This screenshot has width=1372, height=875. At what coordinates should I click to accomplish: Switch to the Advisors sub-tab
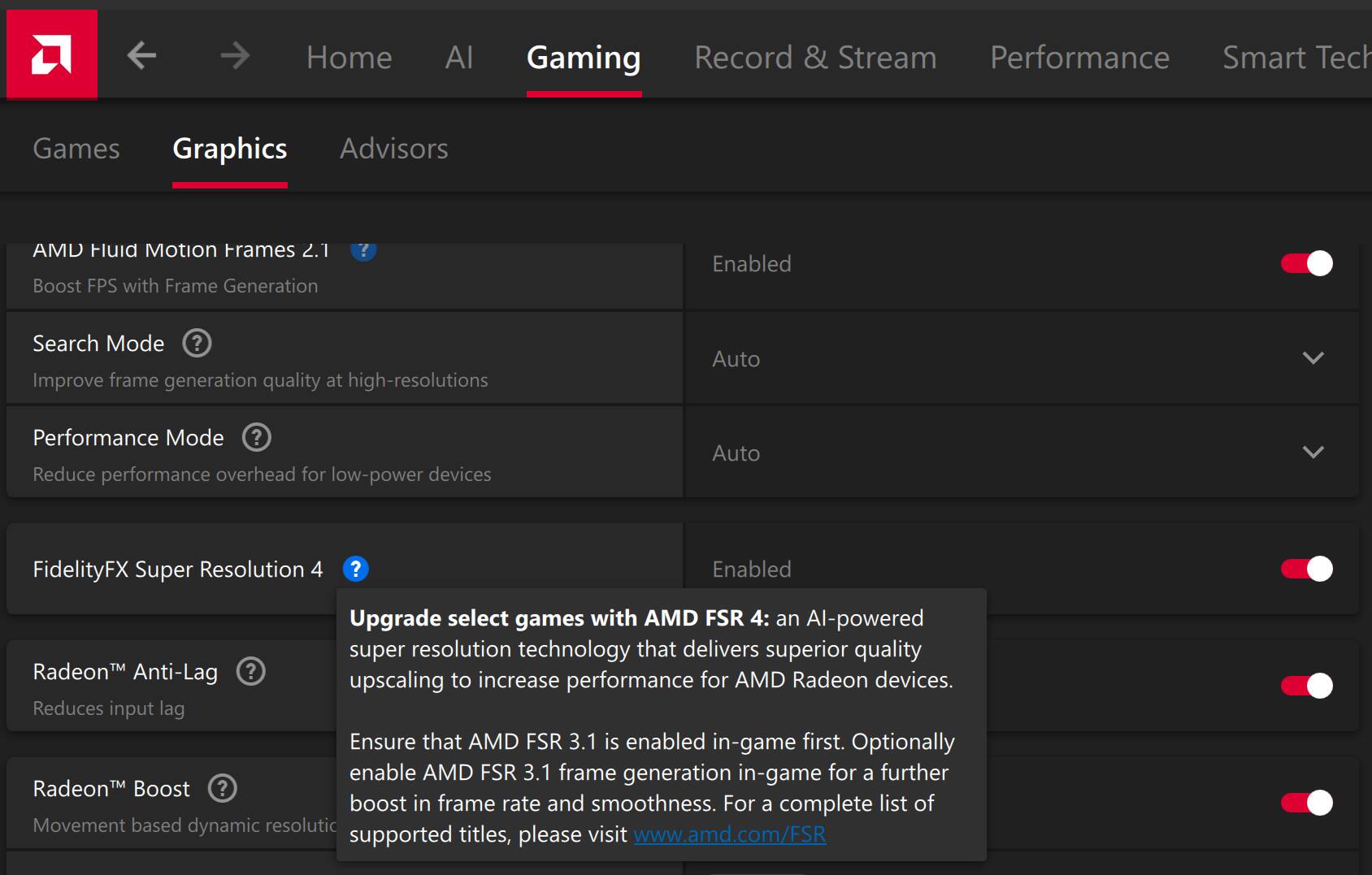(x=394, y=149)
